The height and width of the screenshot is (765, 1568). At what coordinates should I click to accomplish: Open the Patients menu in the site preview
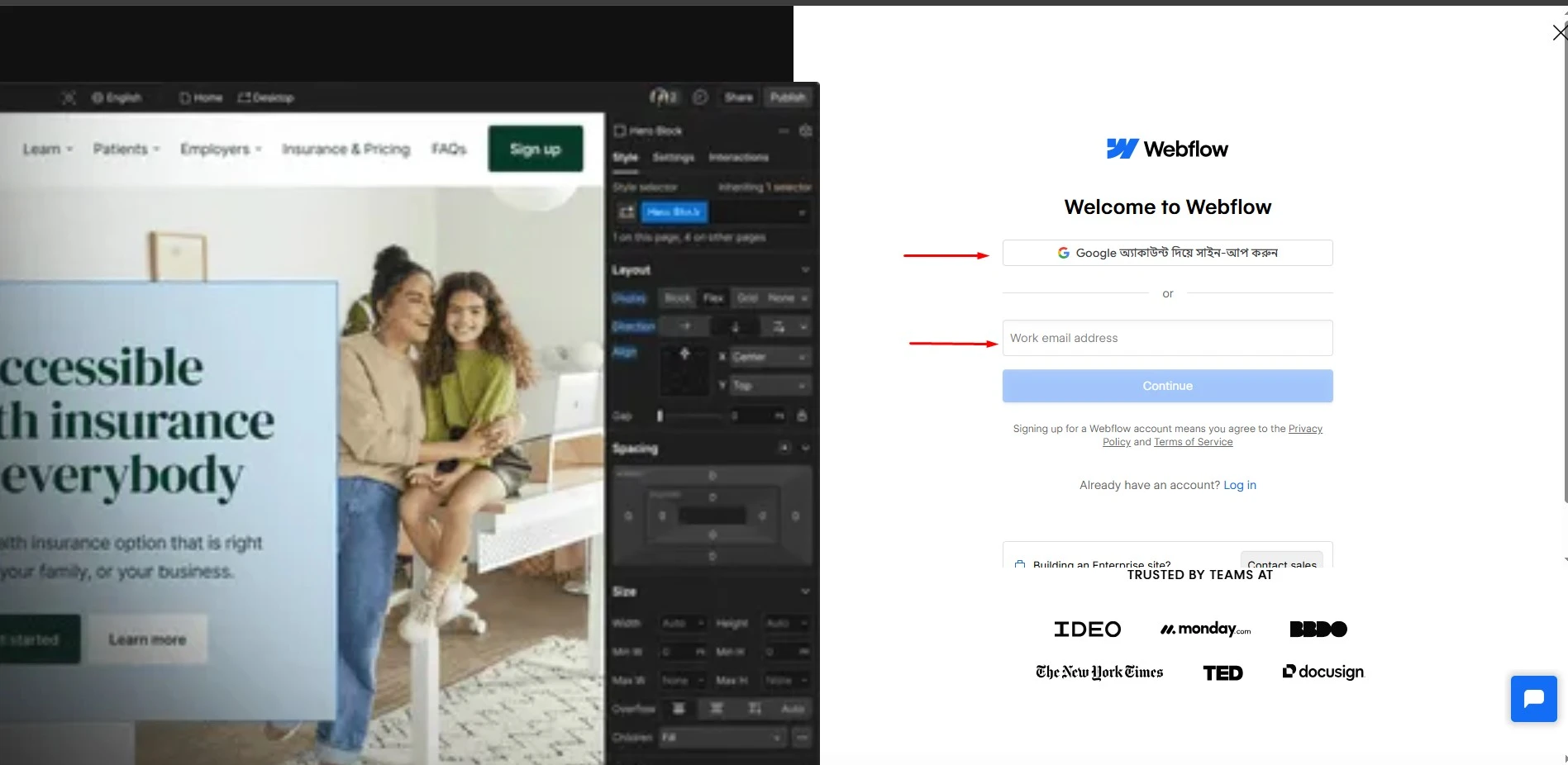pyautogui.click(x=126, y=149)
